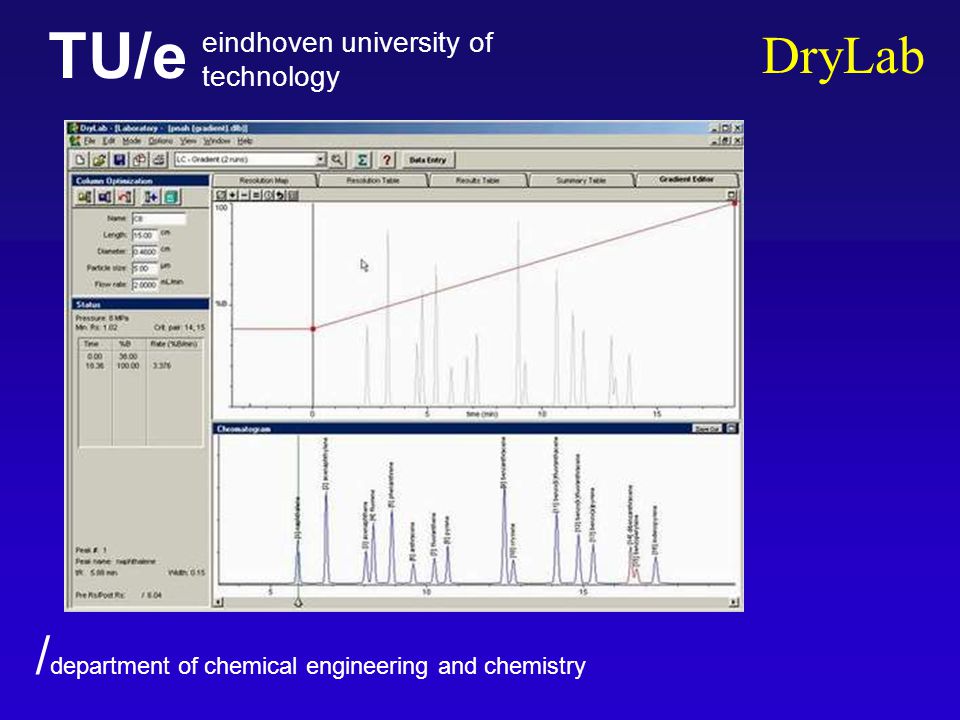
Task: Click the tallest peak near 12.5 min in chromatogram
Action: (x=504, y=536)
